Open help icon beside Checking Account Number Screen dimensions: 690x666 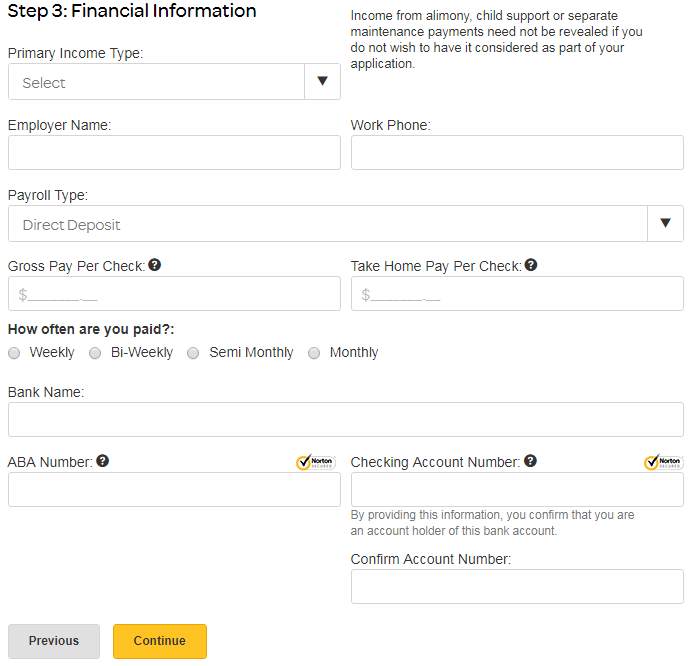tap(531, 461)
